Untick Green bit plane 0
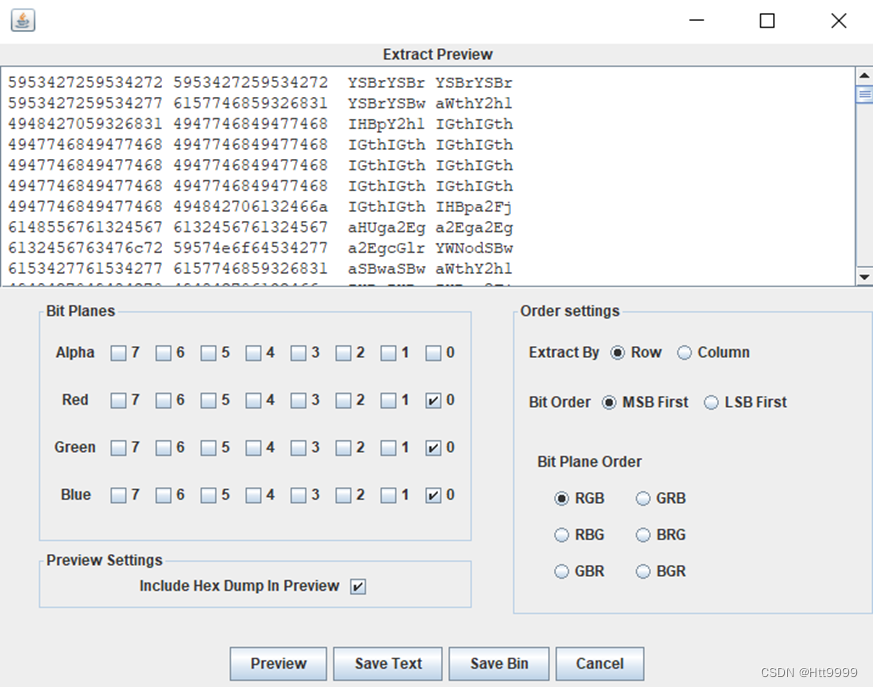873x687 pixels. click(433, 448)
